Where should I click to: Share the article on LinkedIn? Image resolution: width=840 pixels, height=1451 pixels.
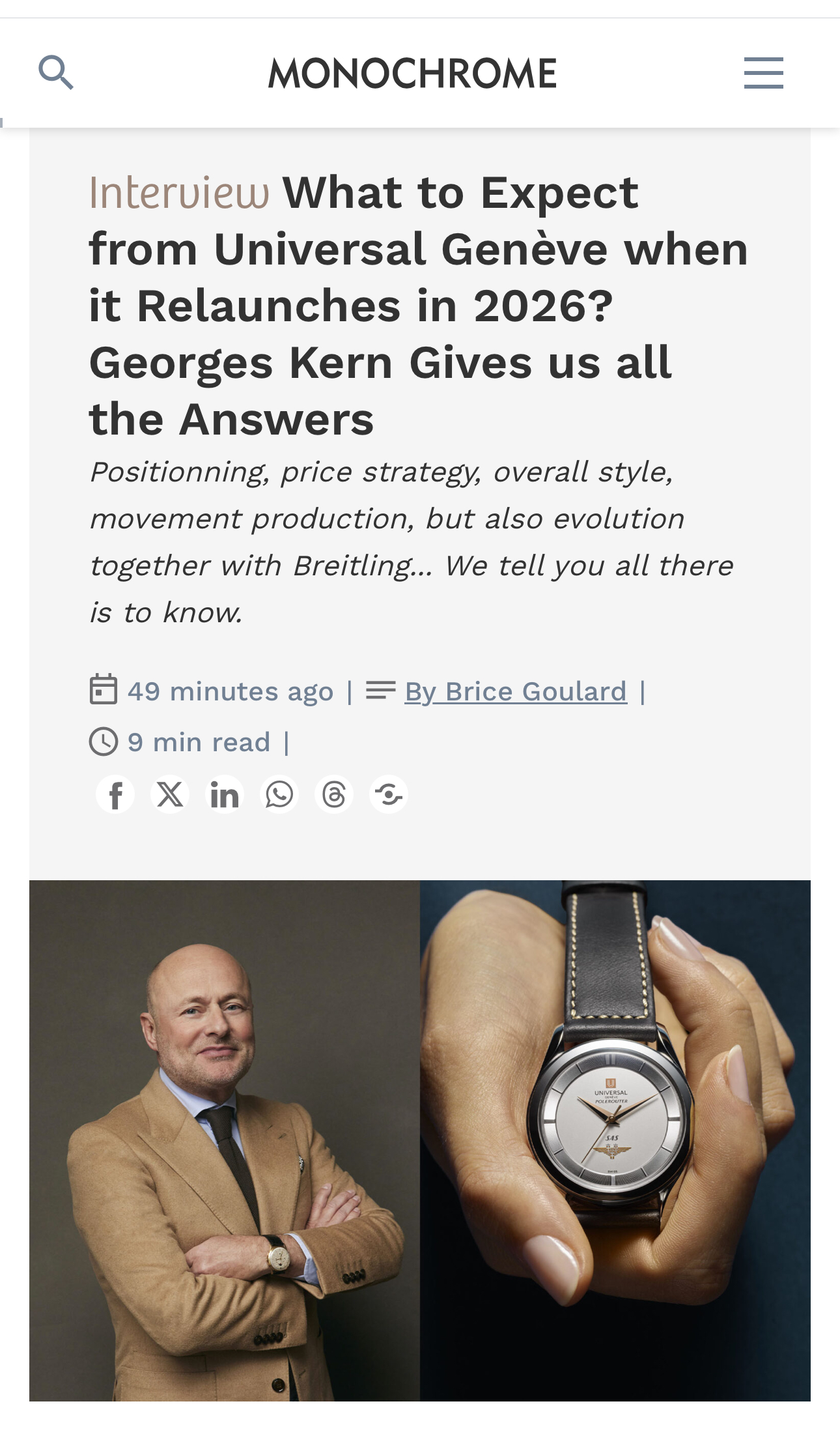coord(225,795)
